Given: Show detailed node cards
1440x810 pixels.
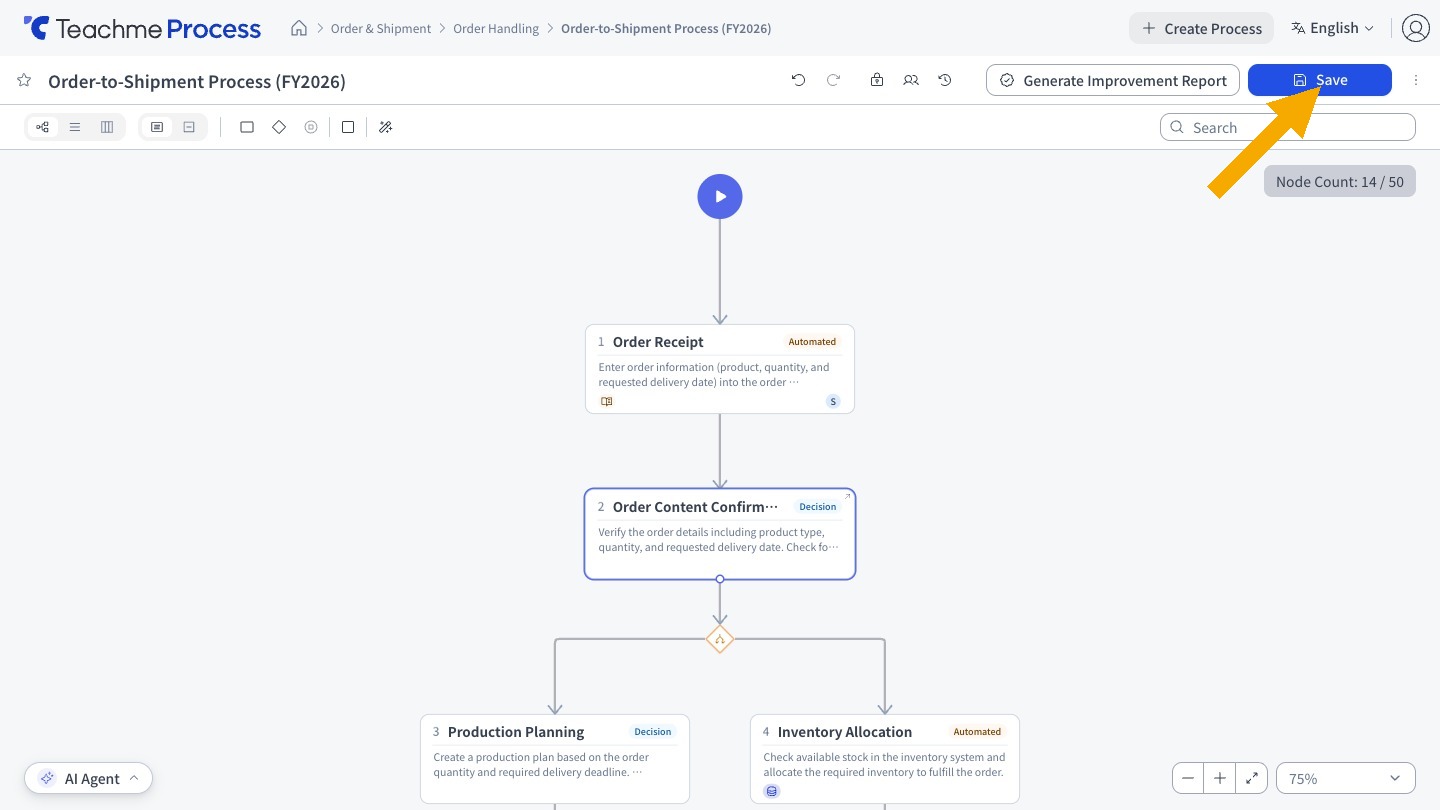Looking at the screenshot, I should click(x=157, y=127).
